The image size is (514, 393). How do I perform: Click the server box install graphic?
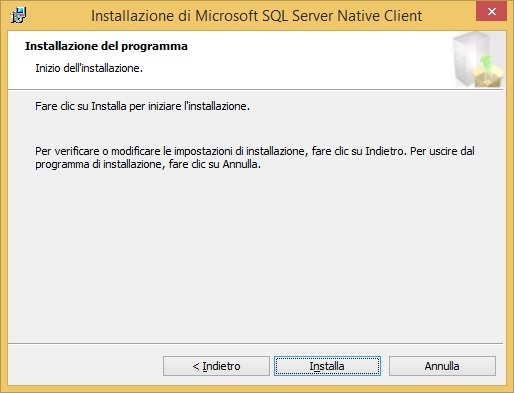pos(478,60)
